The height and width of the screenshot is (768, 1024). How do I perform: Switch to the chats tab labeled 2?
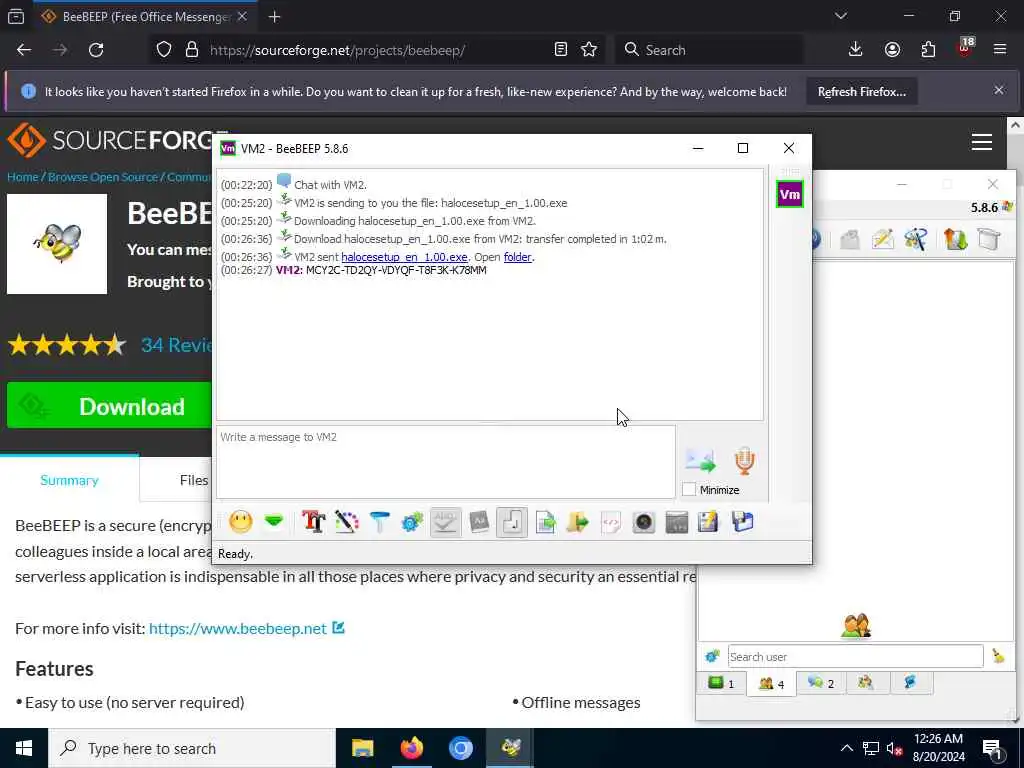pyautogui.click(x=821, y=683)
